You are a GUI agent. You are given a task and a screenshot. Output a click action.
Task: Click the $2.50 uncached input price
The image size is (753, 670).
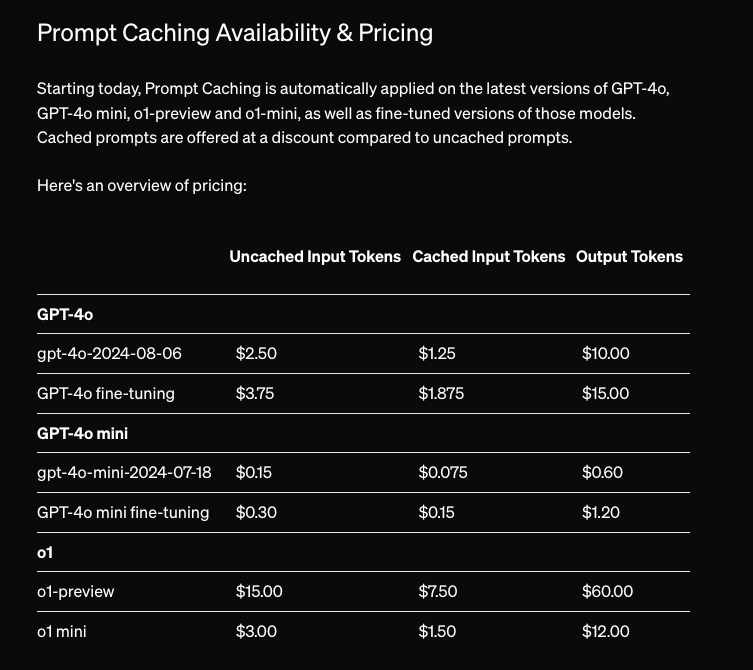coord(256,354)
